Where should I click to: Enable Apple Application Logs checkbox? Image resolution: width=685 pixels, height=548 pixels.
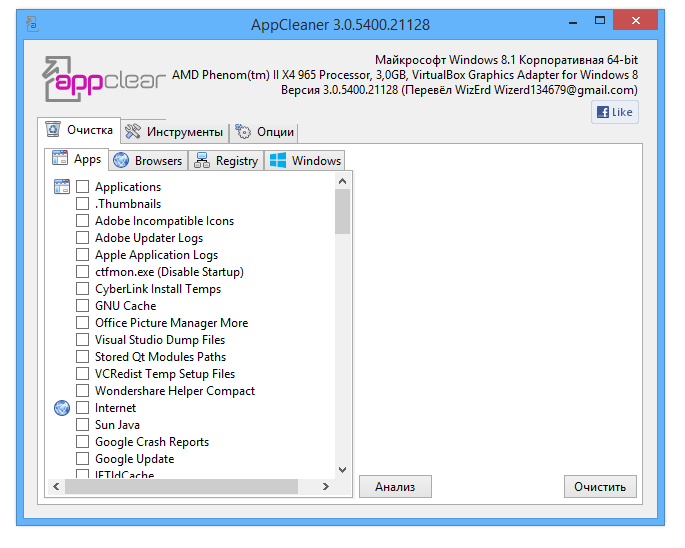(83, 255)
